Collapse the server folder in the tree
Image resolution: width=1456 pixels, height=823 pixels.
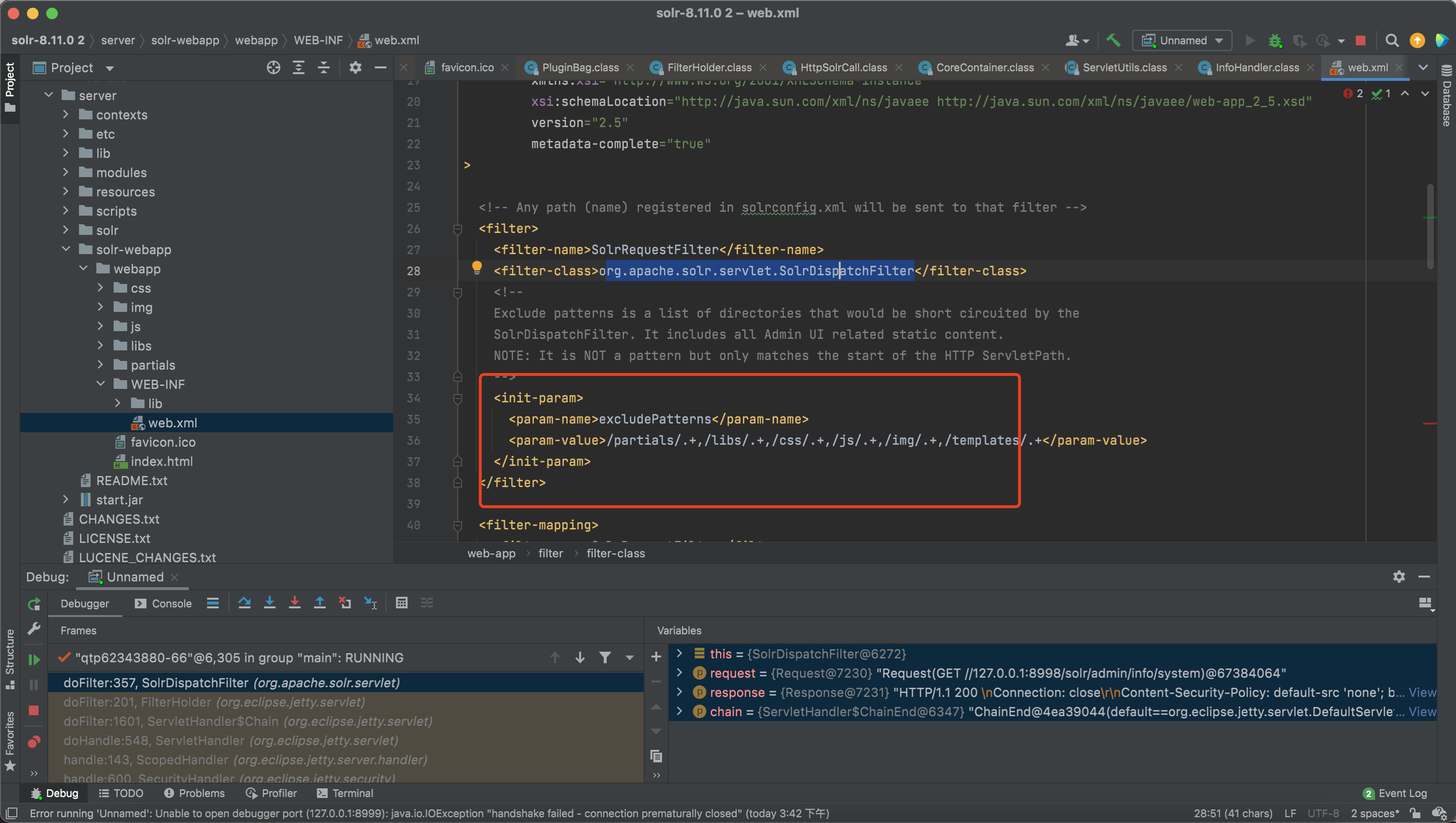coord(49,95)
